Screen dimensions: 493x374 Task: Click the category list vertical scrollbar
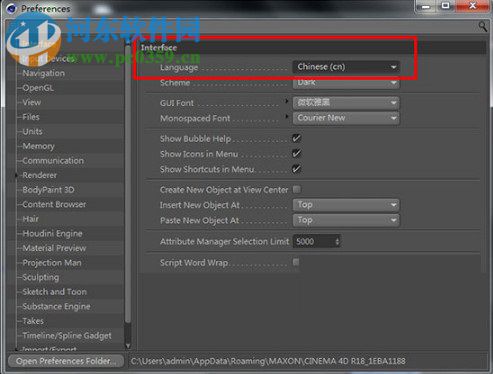128,183
